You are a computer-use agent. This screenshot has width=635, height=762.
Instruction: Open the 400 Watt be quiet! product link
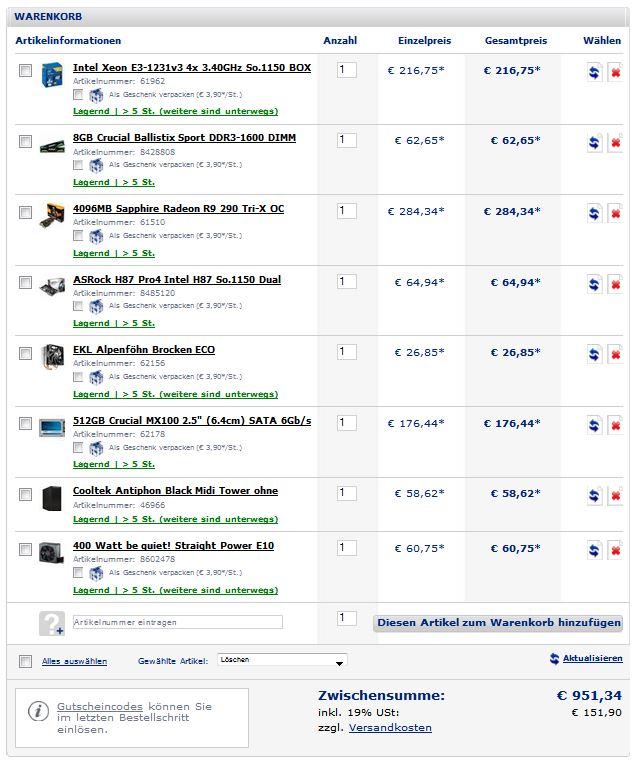(173, 546)
